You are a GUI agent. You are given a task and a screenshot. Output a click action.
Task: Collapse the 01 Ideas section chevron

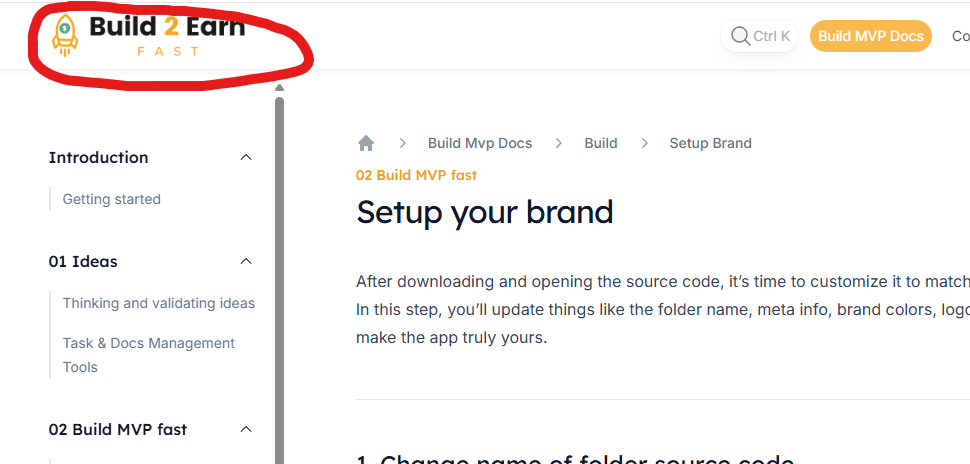pyautogui.click(x=246, y=262)
